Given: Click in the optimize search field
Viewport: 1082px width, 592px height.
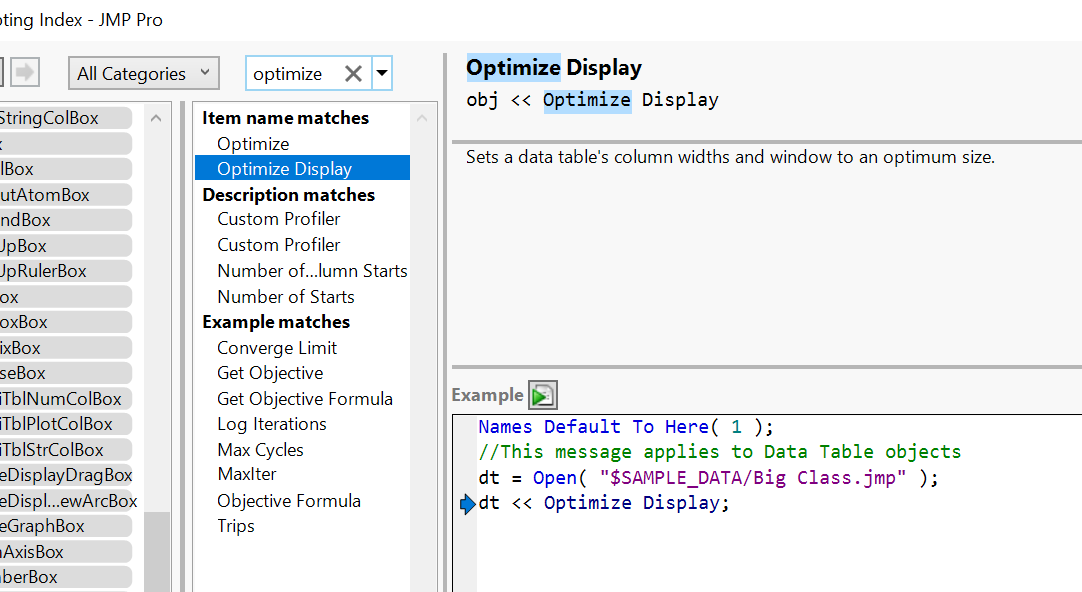Looking at the screenshot, I should [x=293, y=73].
